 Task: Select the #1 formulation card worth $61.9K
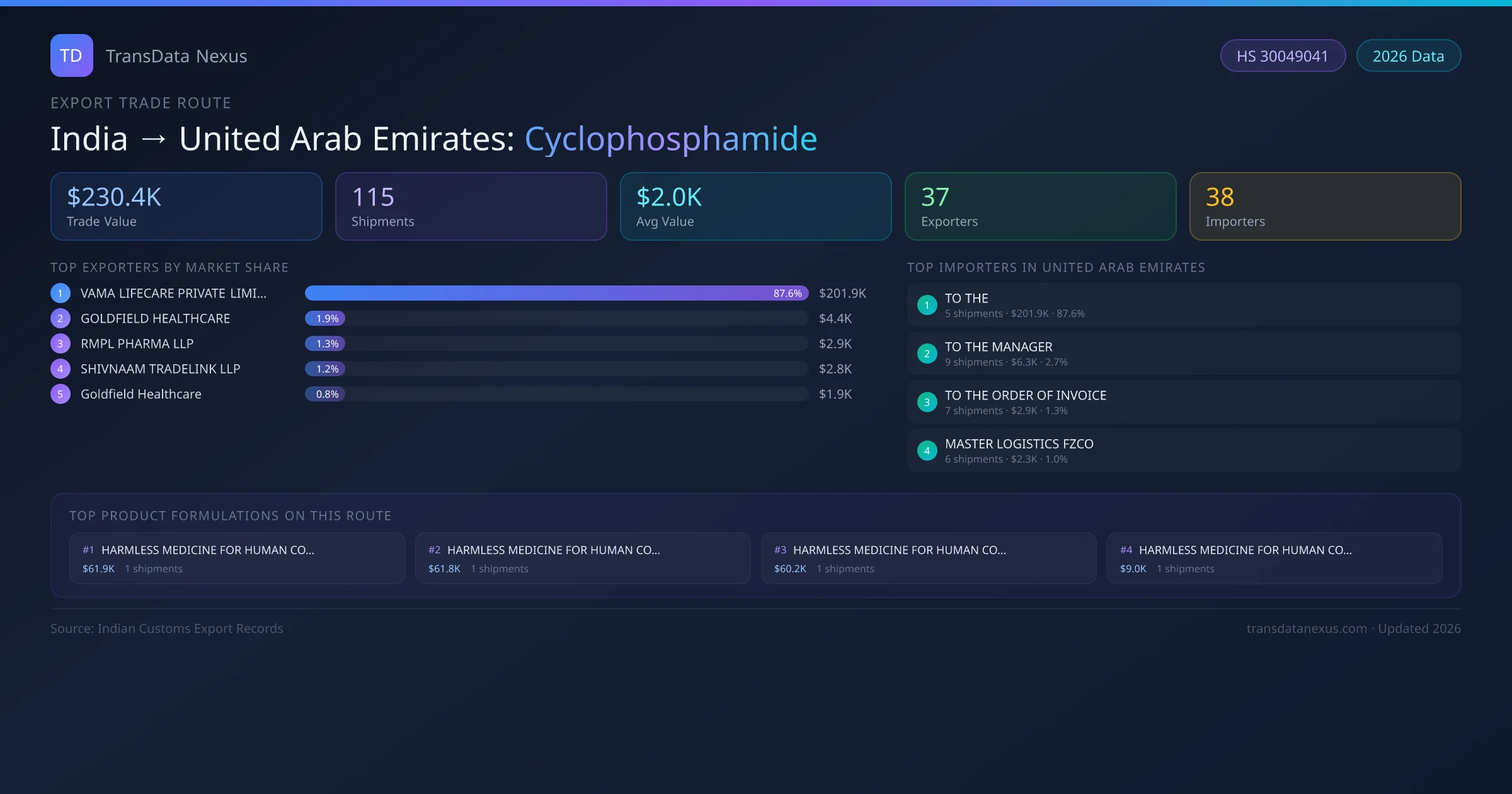(x=237, y=558)
